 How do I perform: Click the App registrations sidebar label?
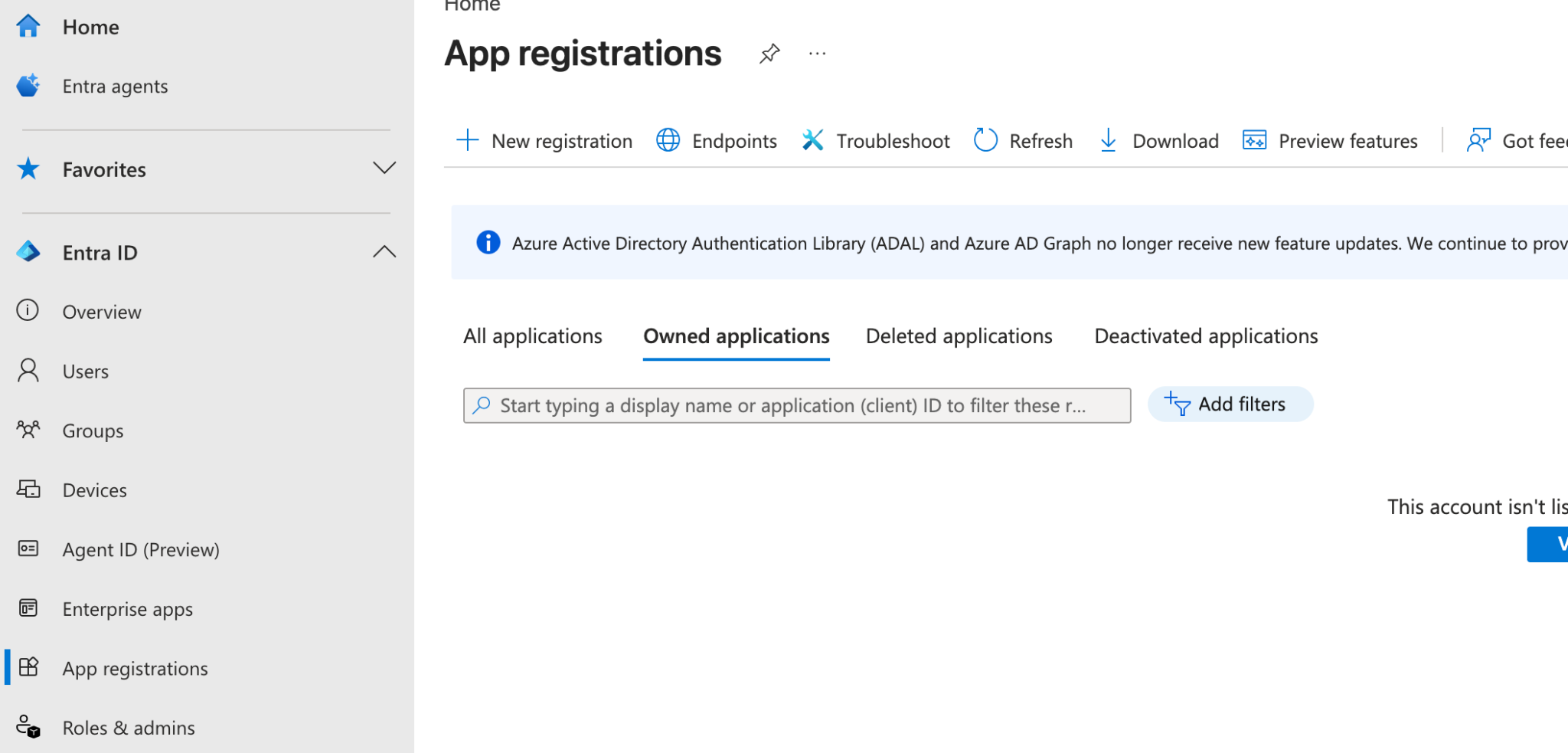point(136,669)
